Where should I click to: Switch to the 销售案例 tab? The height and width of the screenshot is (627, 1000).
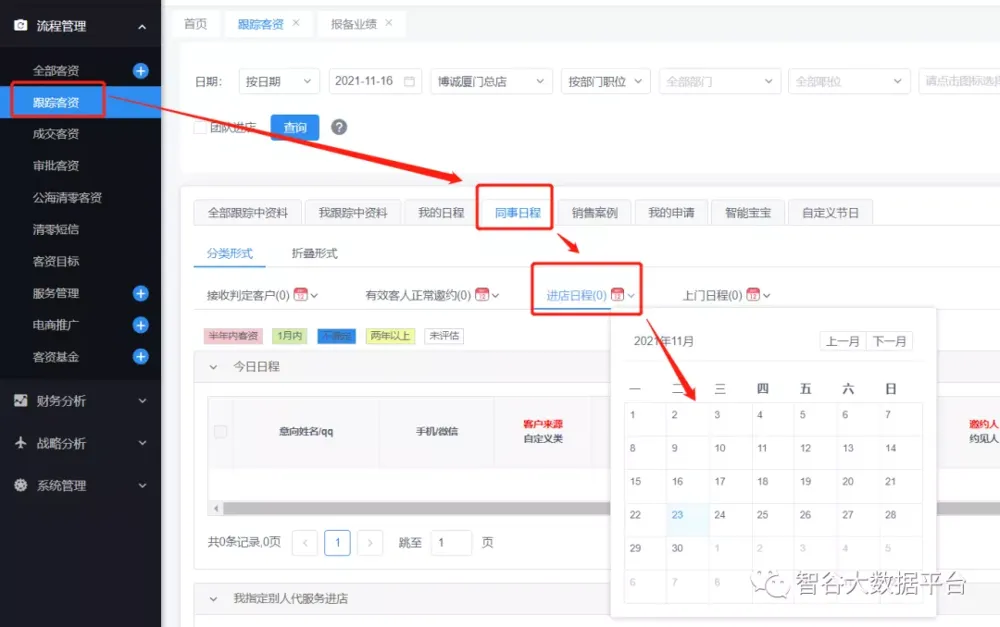(x=594, y=213)
